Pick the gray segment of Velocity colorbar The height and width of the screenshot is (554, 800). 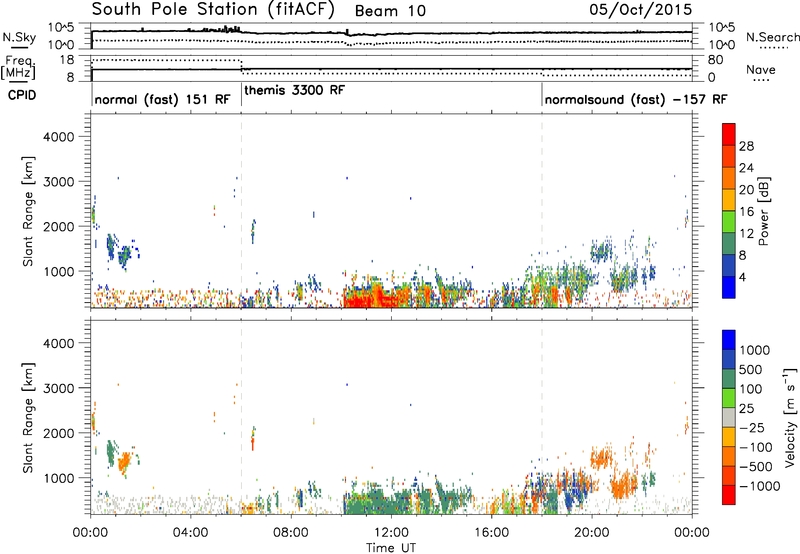click(729, 417)
